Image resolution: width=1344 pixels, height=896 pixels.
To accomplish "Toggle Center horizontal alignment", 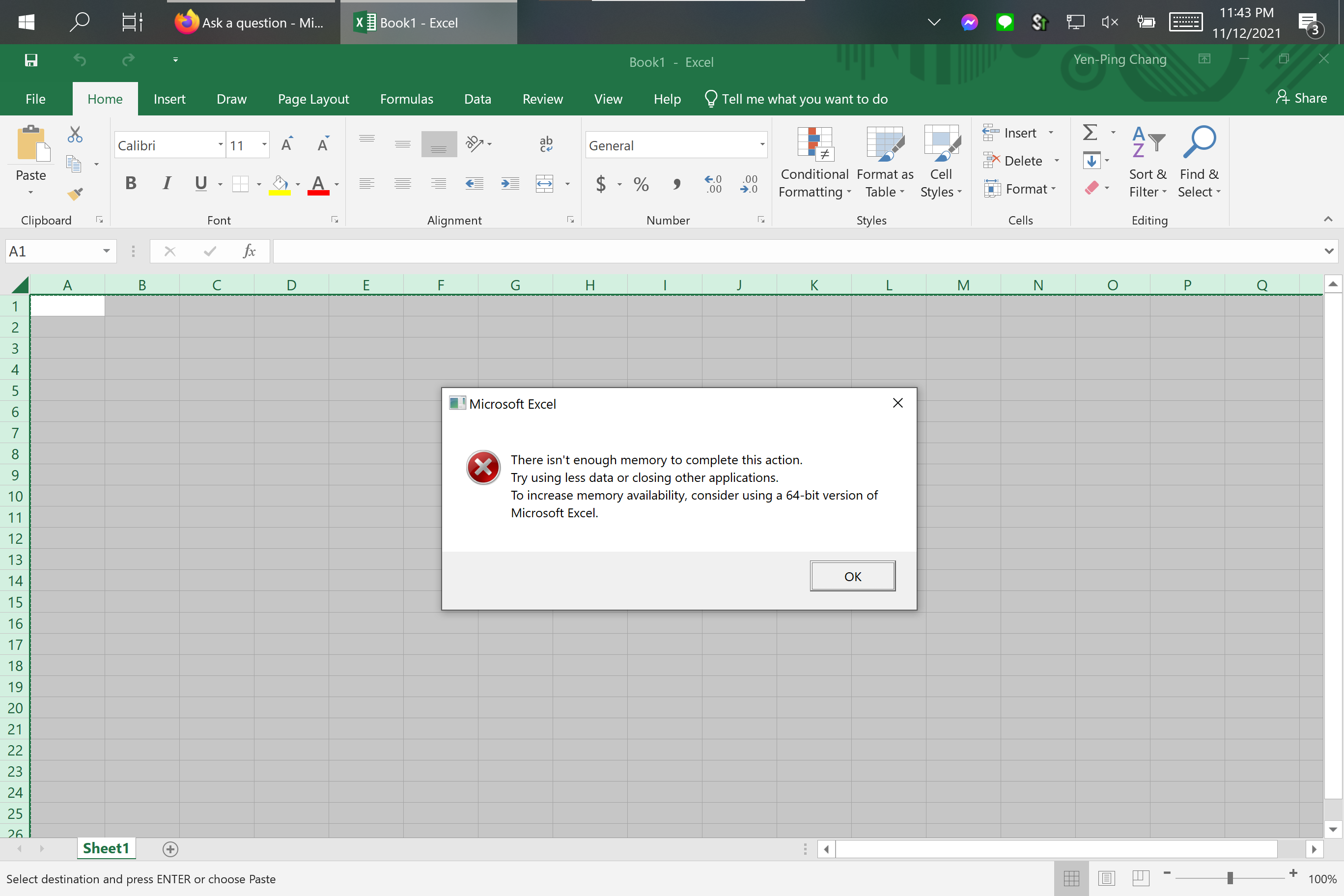I will pos(403,183).
